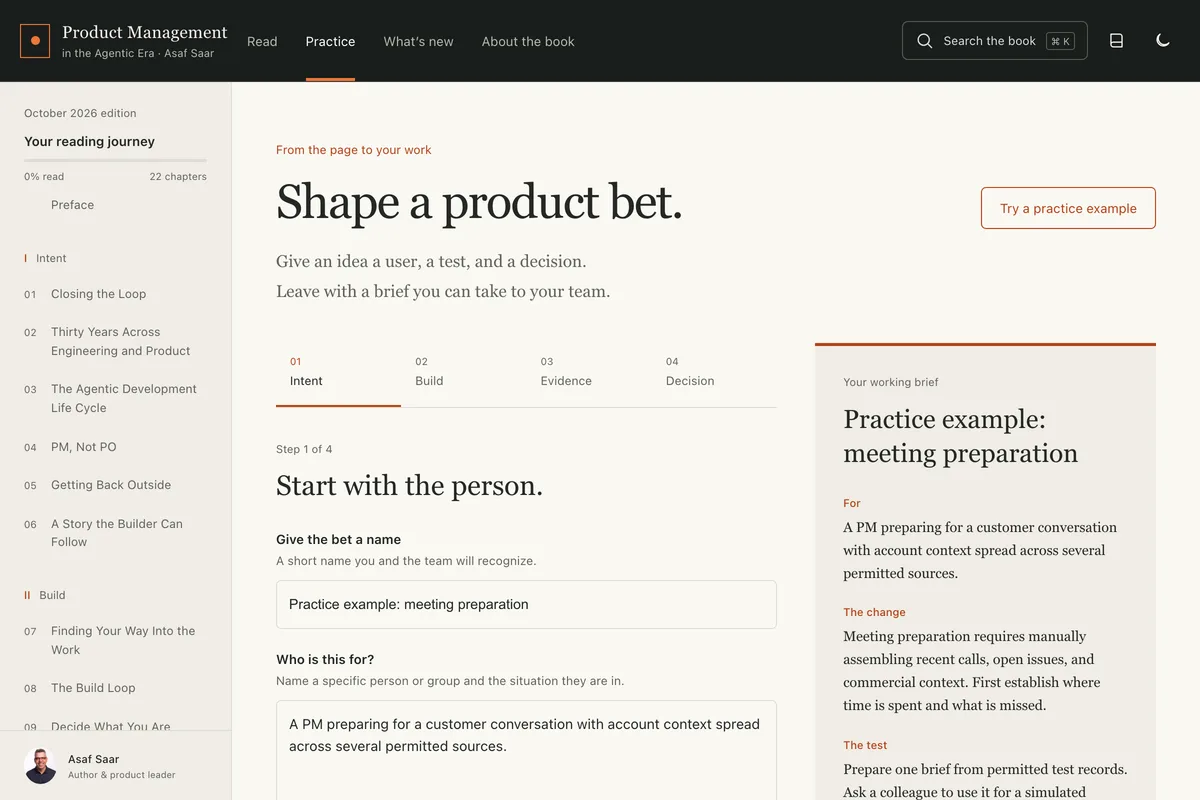The height and width of the screenshot is (800, 1200).
Task: Click 'The test' heading in brief
Action: (865, 745)
